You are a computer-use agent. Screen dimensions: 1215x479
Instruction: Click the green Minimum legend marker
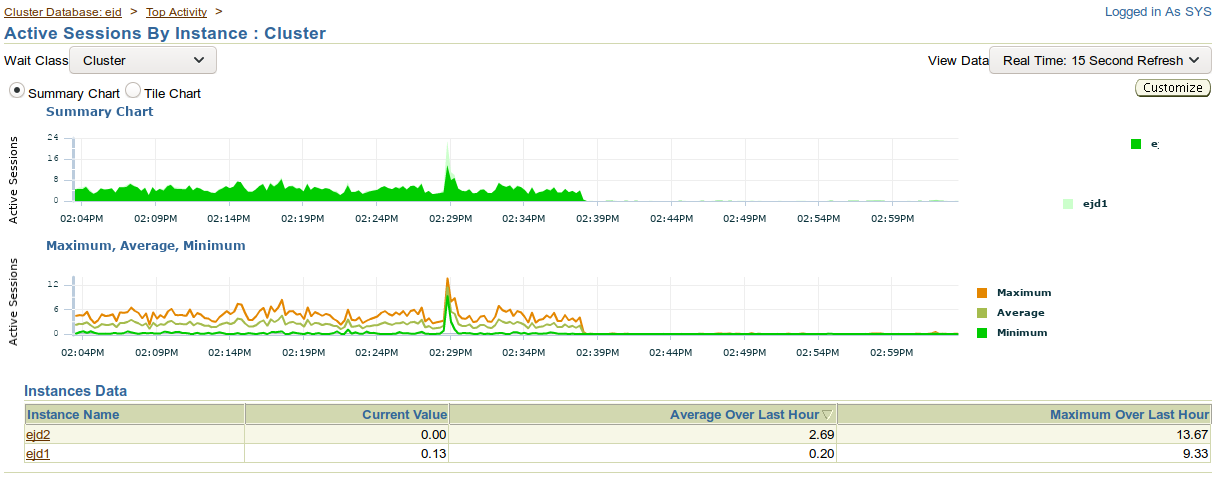coord(982,332)
